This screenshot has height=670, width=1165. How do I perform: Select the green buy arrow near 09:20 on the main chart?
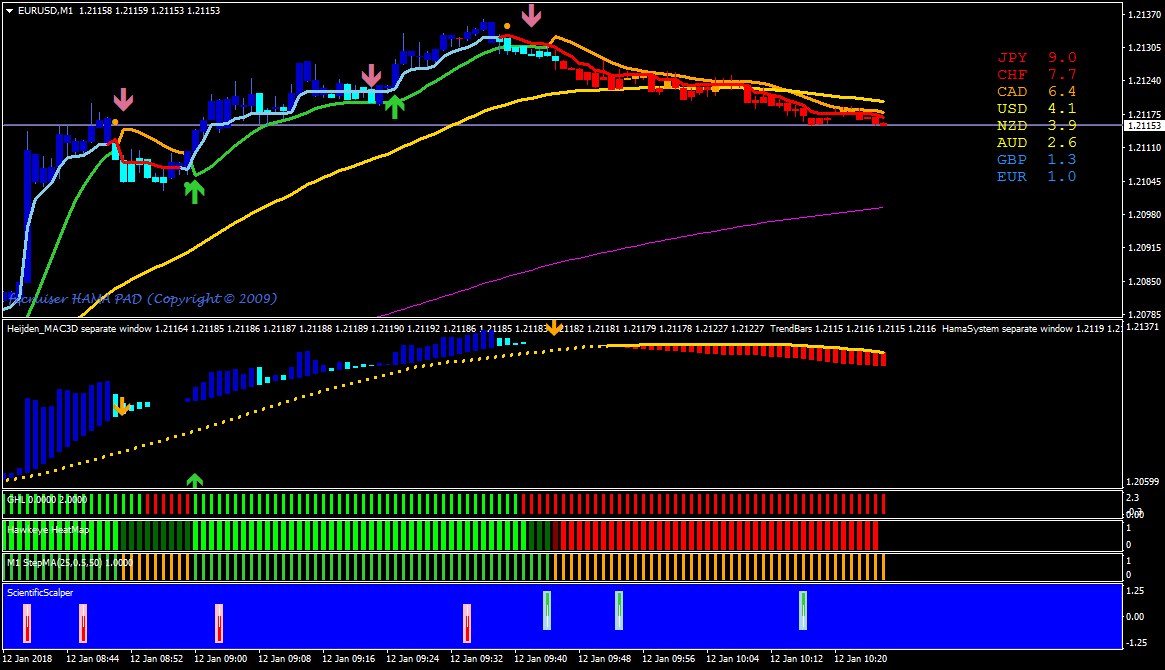pyautogui.click(x=395, y=107)
